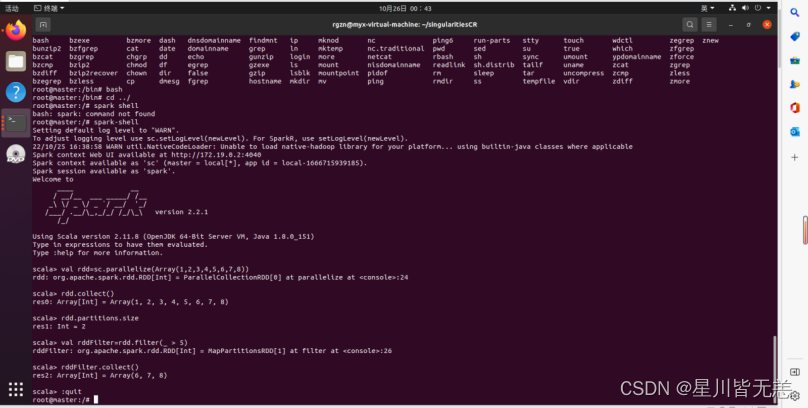The image size is (808, 408).
Task: Click the terminal vertical scrollbar
Action: pyautogui.click(x=774, y=368)
